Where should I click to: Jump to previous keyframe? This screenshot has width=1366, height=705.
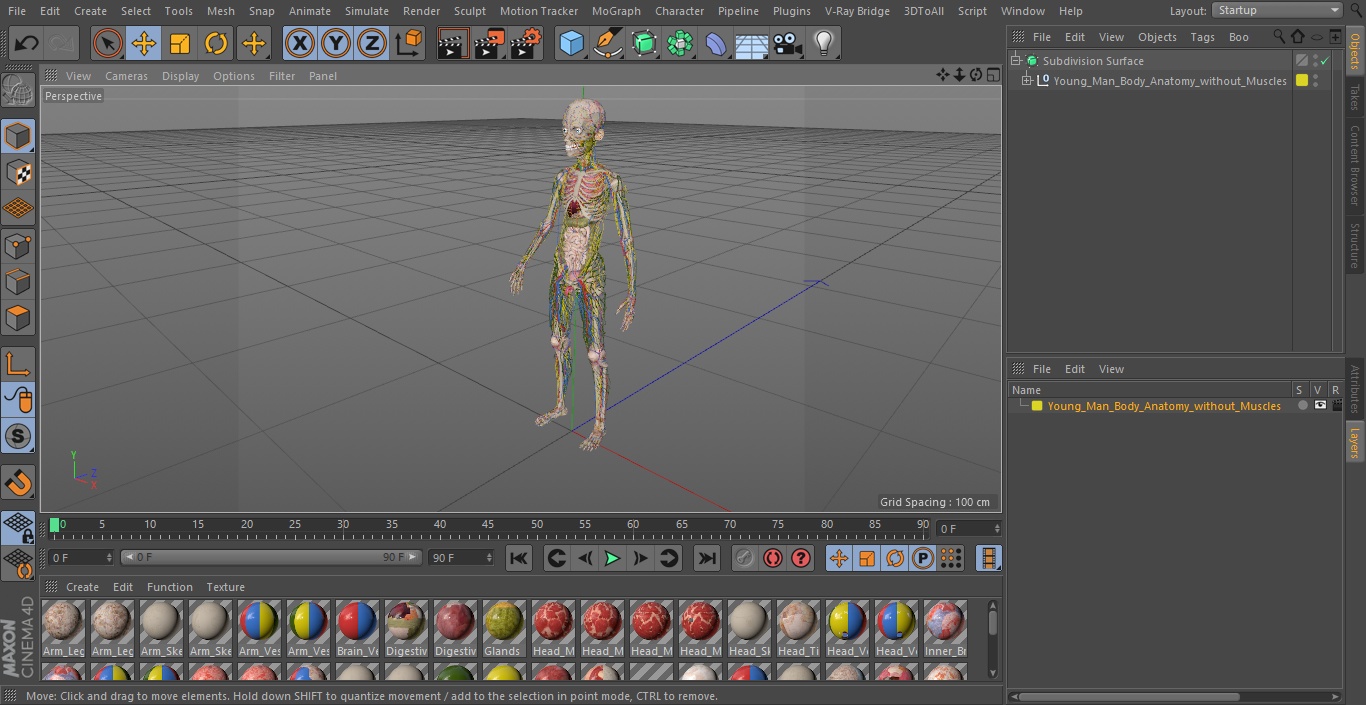pos(557,558)
